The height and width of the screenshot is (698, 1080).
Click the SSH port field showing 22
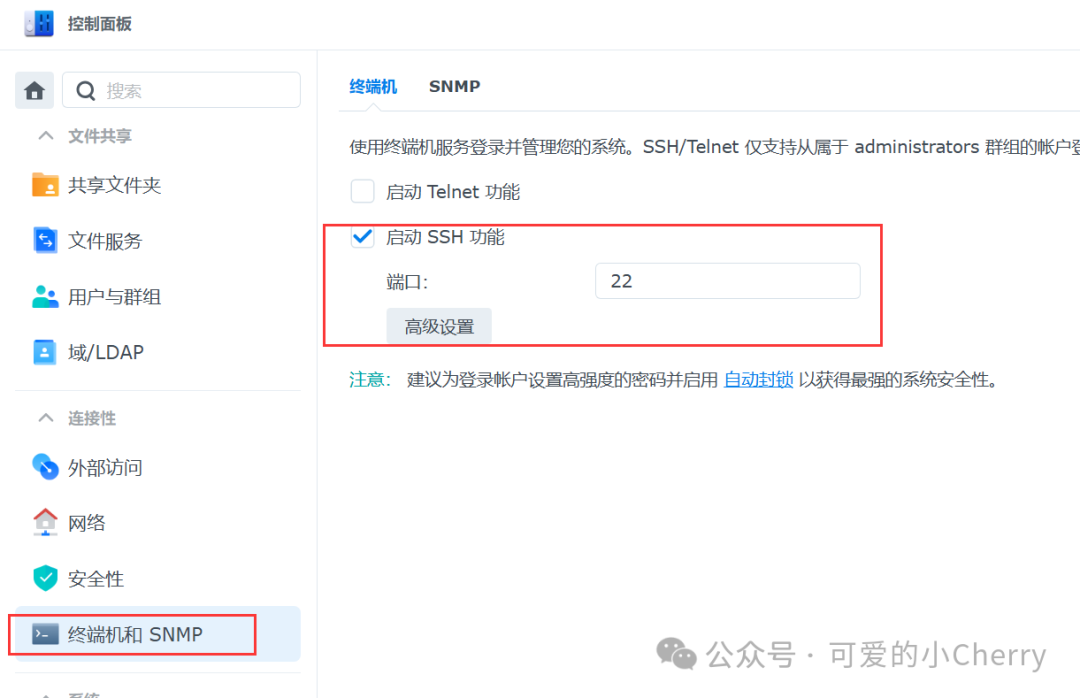[727, 281]
